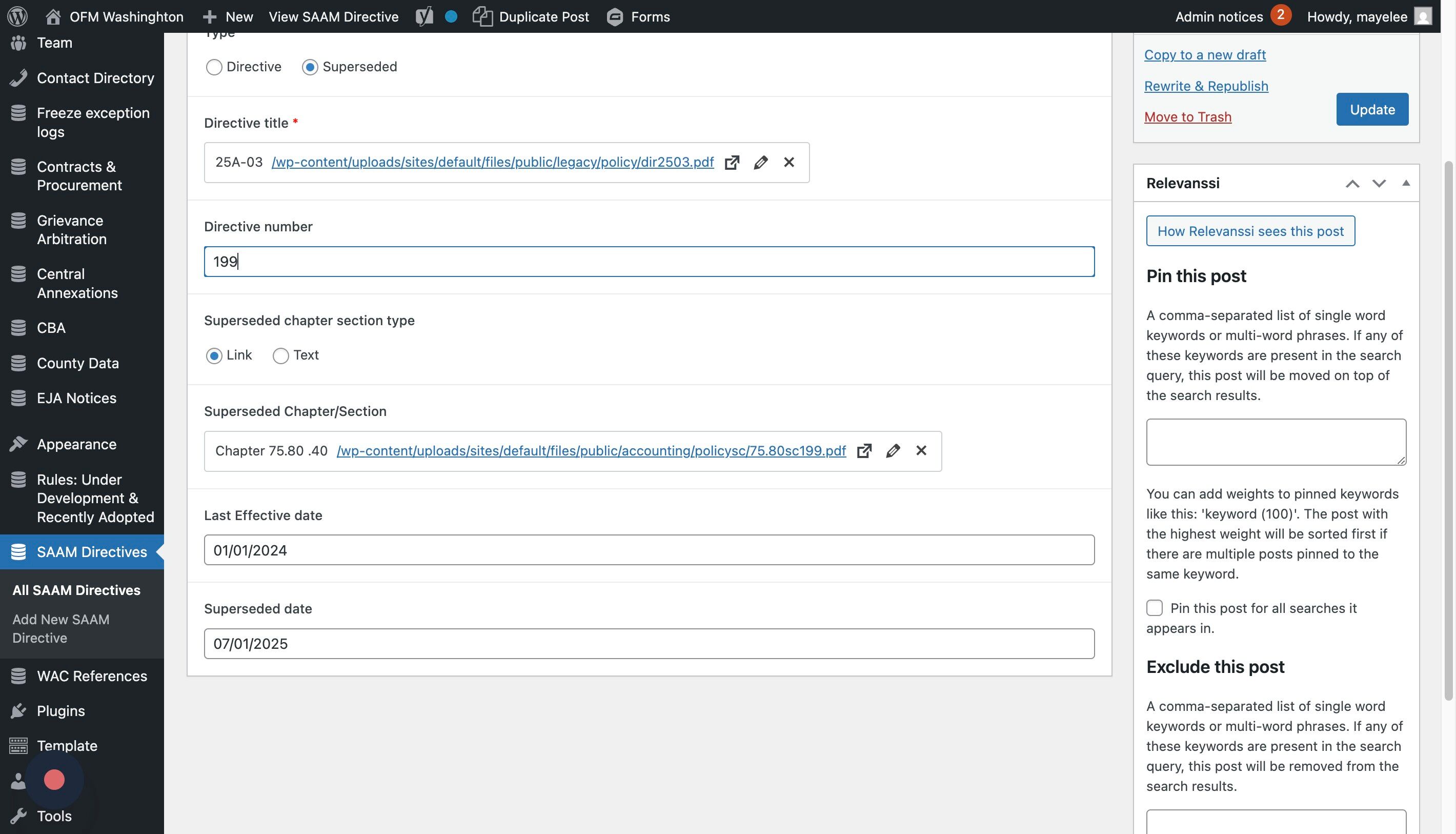Remove the Chapter 75.80 .40 link
This screenshot has width=1456, height=834.
921,451
